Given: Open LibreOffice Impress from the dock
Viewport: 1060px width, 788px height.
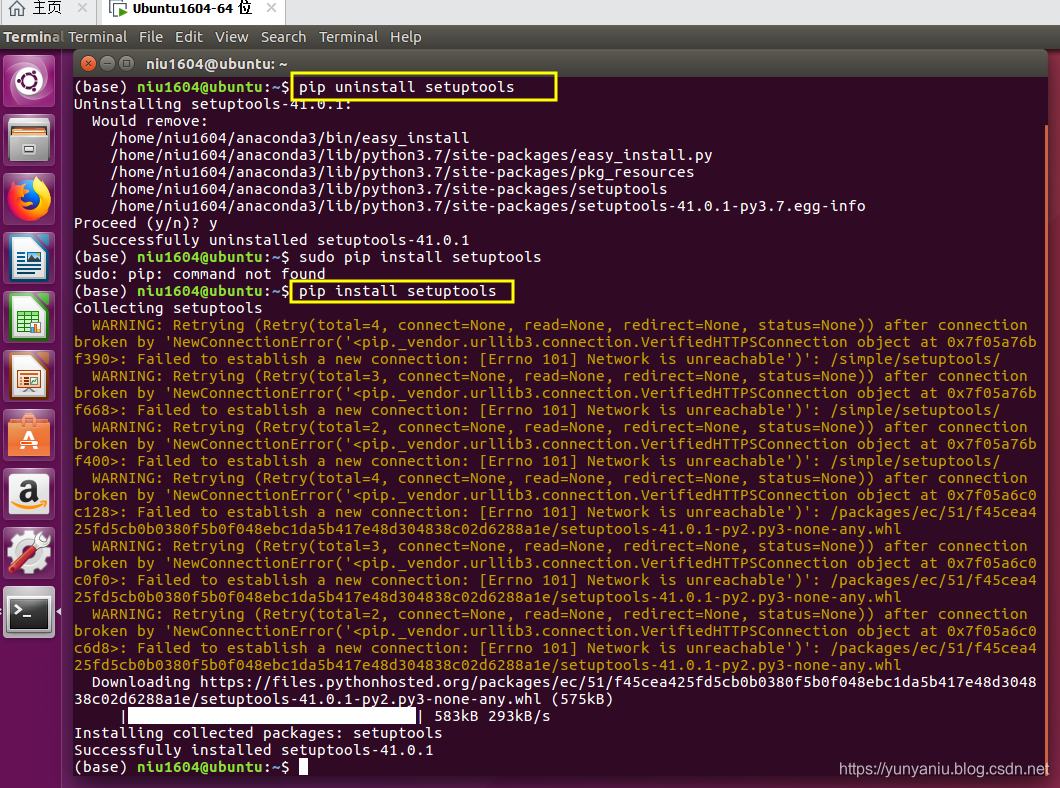Looking at the screenshot, I should 29,376.
